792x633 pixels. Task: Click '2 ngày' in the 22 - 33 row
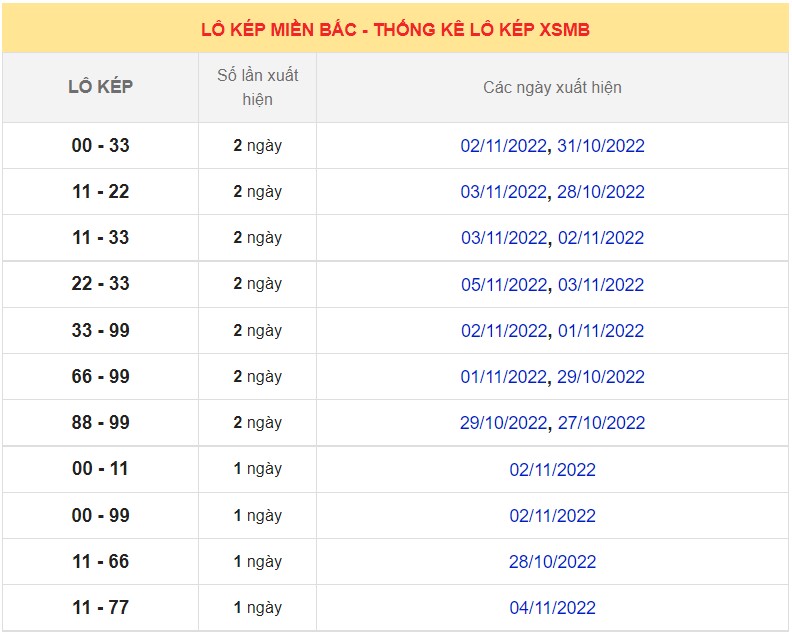258,284
